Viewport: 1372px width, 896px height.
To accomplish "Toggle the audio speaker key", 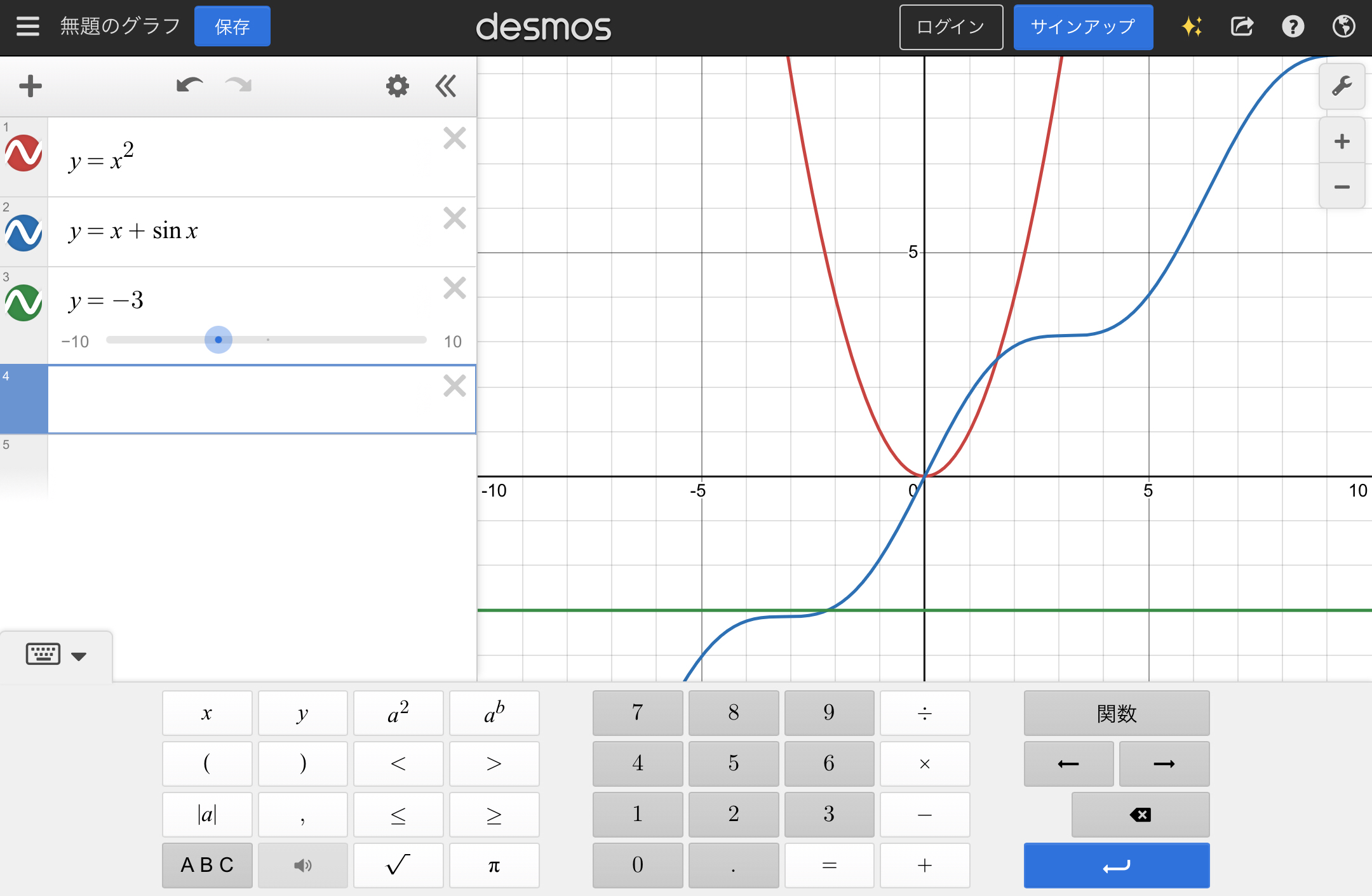I will coord(303,866).
